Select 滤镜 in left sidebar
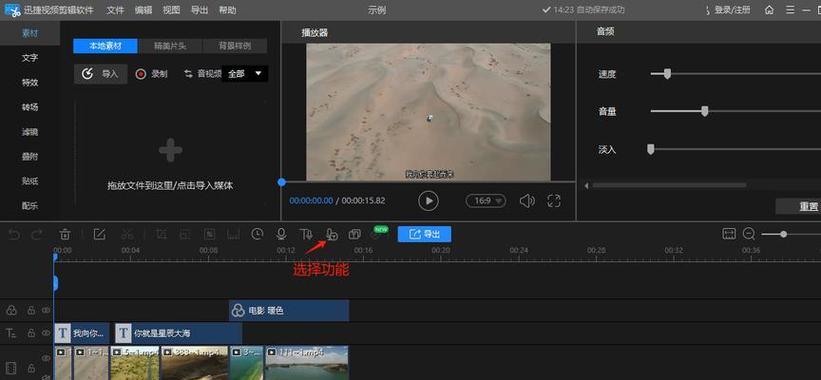Viewport: 821px width, 380px height. tap(30, 132)
